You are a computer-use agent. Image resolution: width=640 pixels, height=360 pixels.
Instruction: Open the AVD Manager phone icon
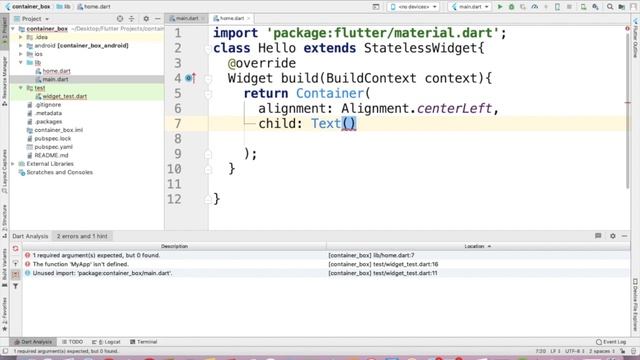[584, 7]
